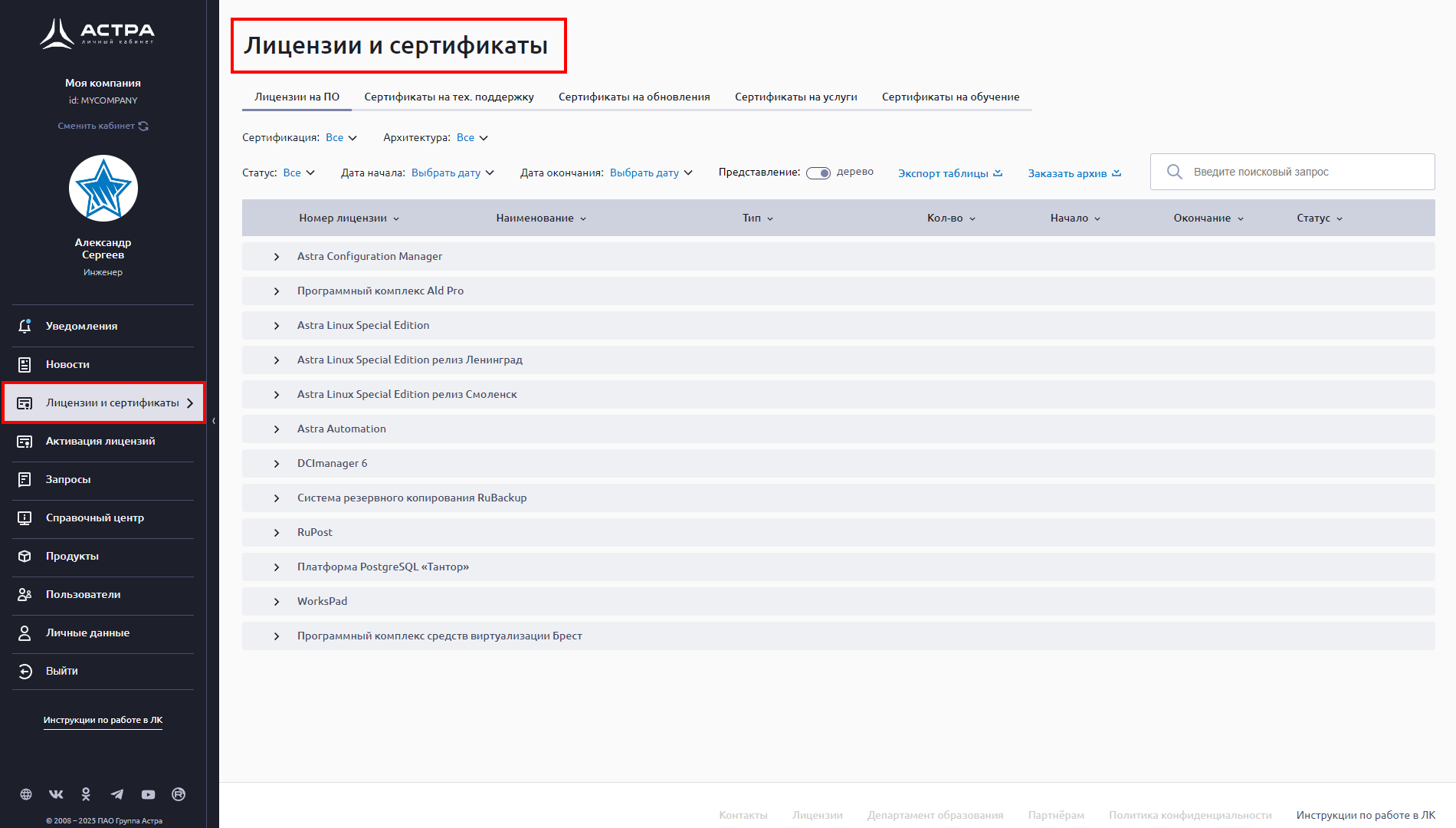Sort by the Номер лицензии column
Screen dimensions: 1456x828
(349, 219)
